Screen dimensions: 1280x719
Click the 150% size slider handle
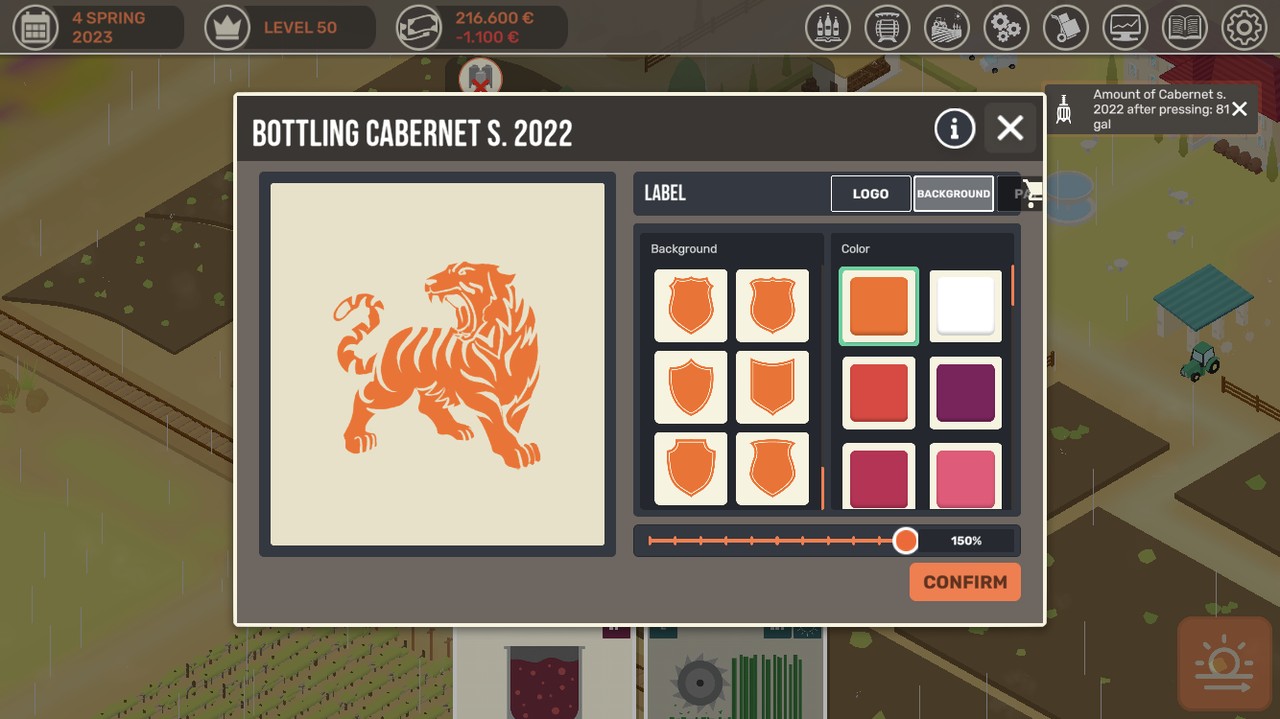point(905,541)
